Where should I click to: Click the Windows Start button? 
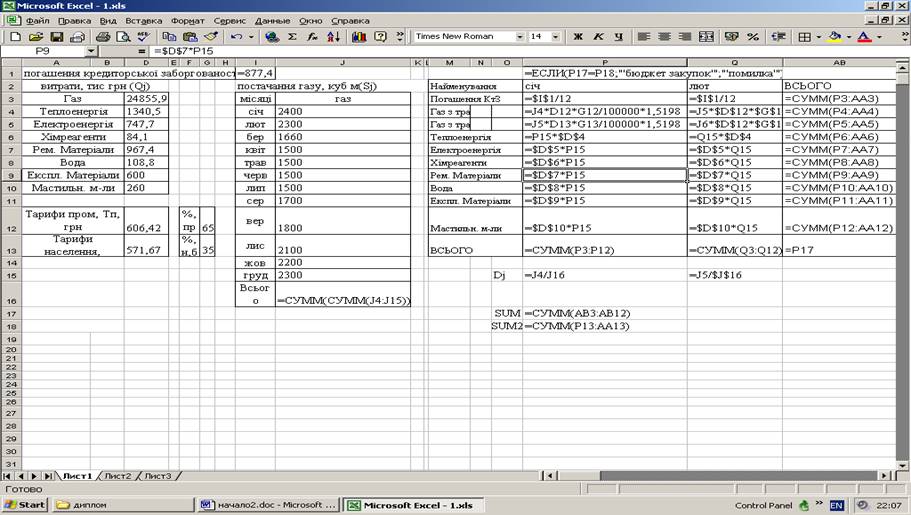coord(25,505)
